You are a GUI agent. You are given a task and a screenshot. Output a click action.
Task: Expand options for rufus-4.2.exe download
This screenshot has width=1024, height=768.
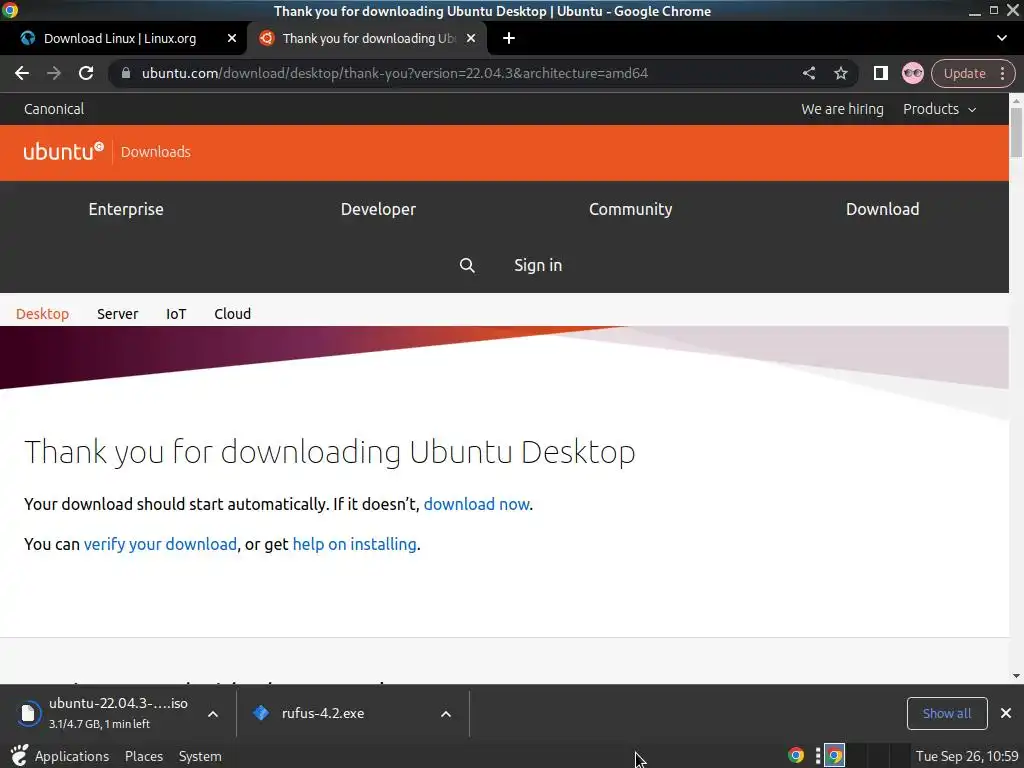[446, 714]
